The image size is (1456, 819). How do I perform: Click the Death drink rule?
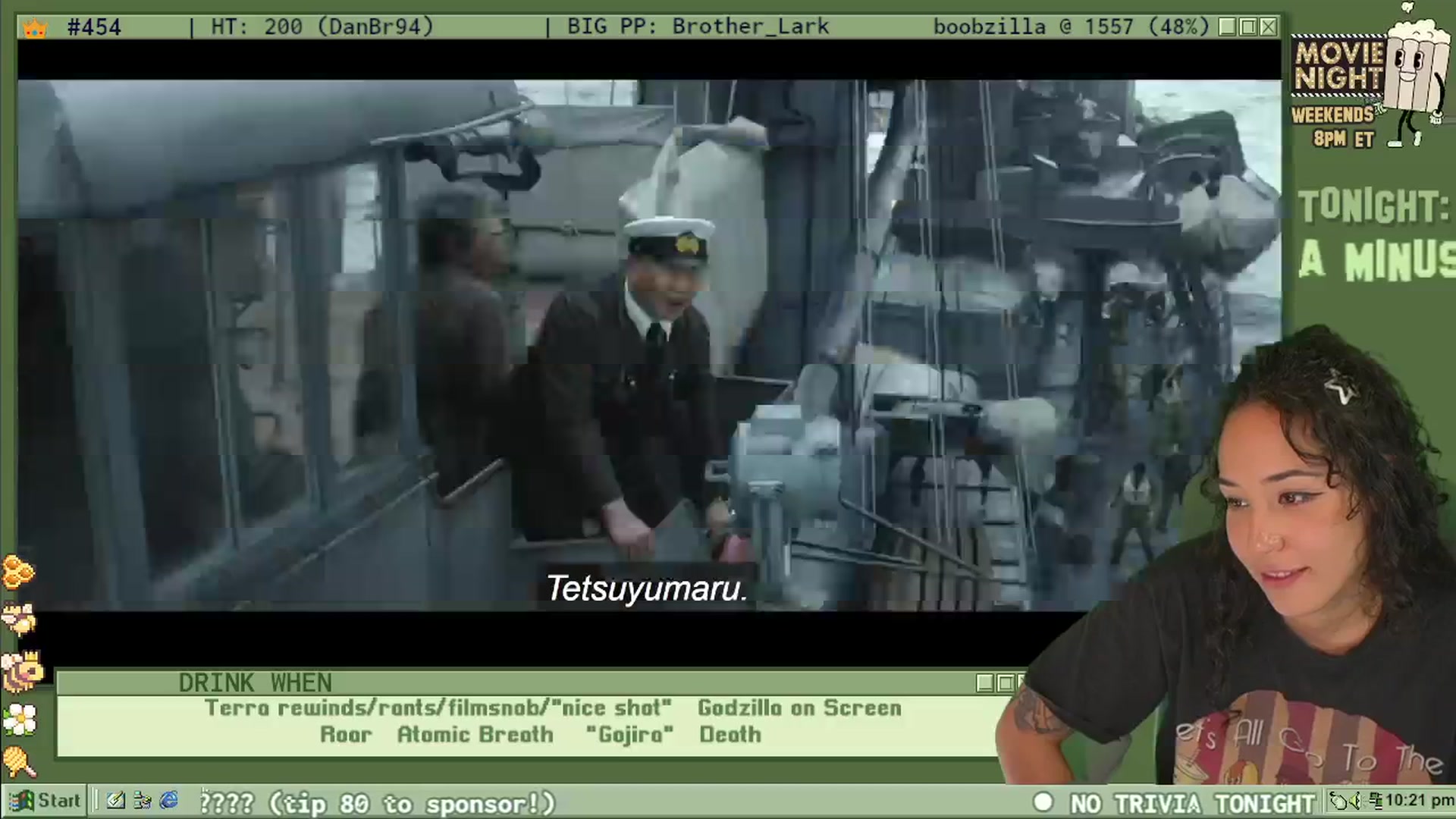coord(730,735)
